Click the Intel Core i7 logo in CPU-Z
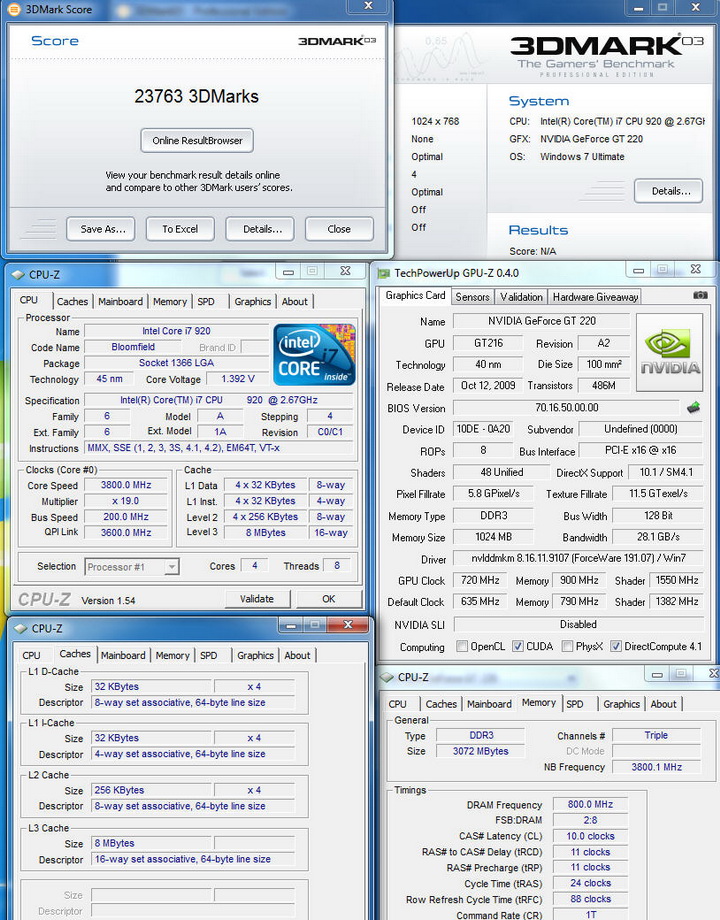 pos(315,354)
